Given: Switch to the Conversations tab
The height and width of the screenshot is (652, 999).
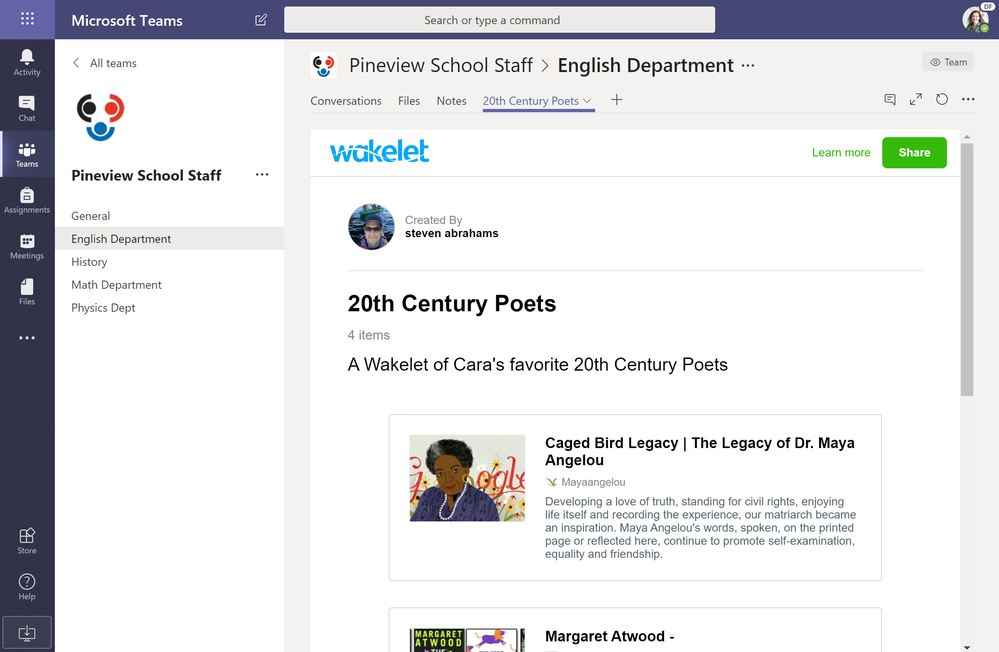Looking at the screenshot, I should pyautogui.click(x=346, y=101).
